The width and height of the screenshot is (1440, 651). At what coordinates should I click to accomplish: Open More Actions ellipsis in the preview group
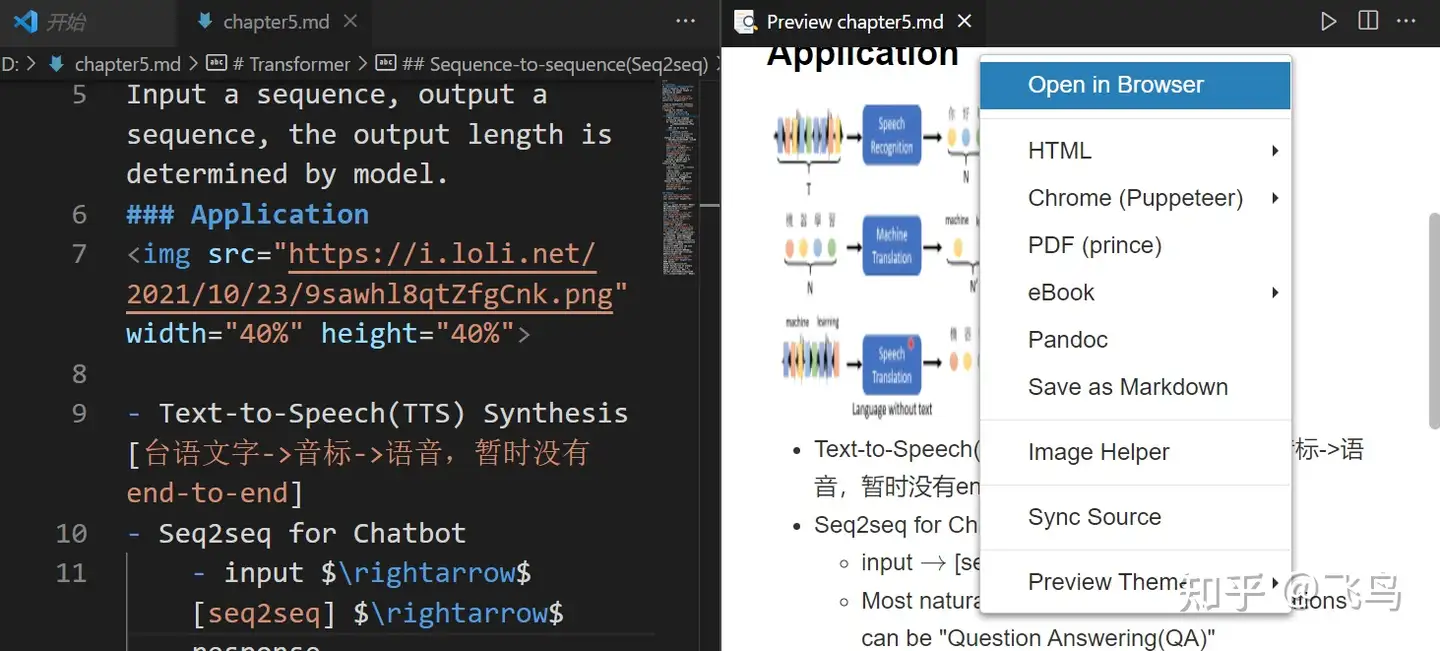(x=1406, y=21)
